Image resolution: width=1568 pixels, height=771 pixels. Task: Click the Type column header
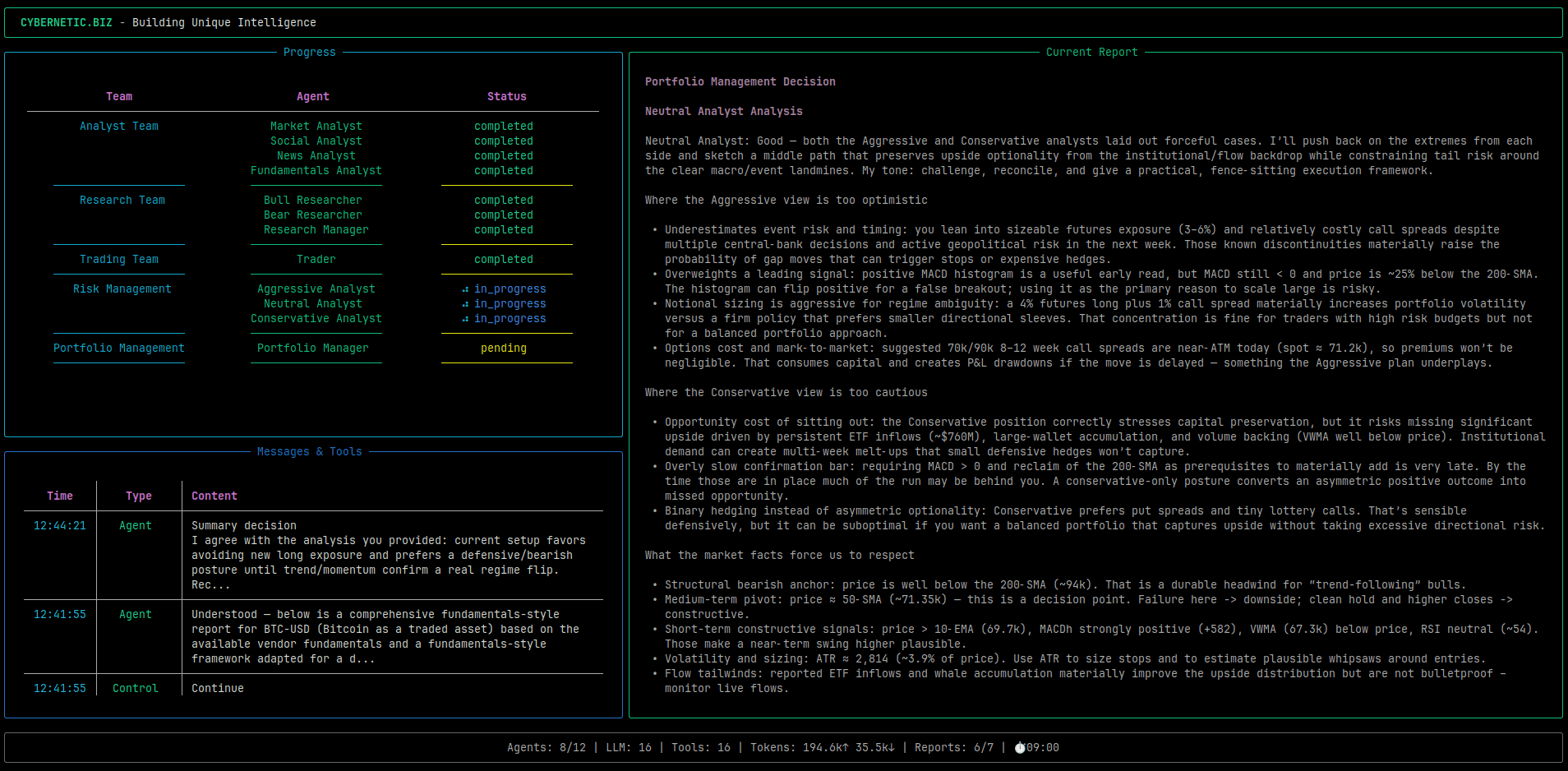tap(139, 496)
